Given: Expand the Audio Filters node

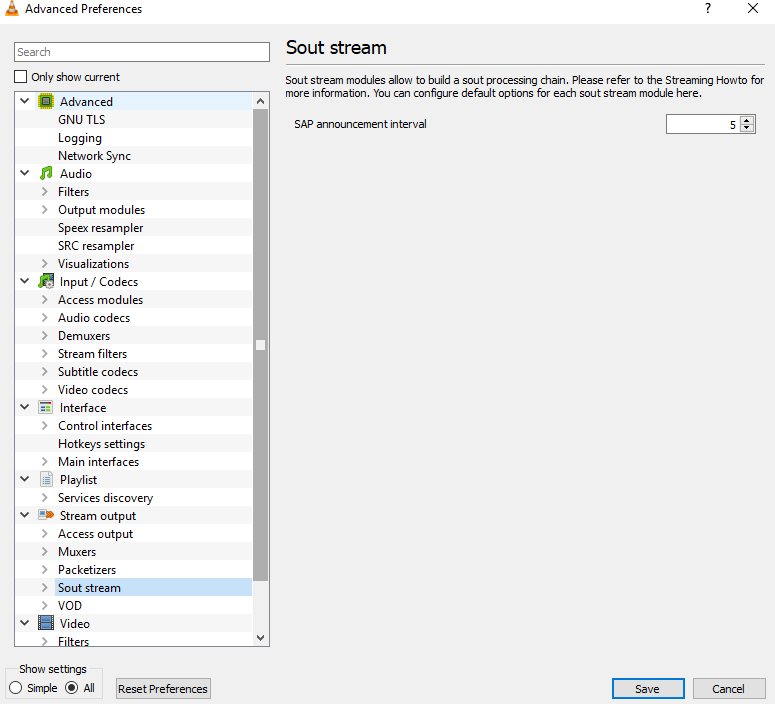Looking at the screenshot, I should [x=44, y=191].
